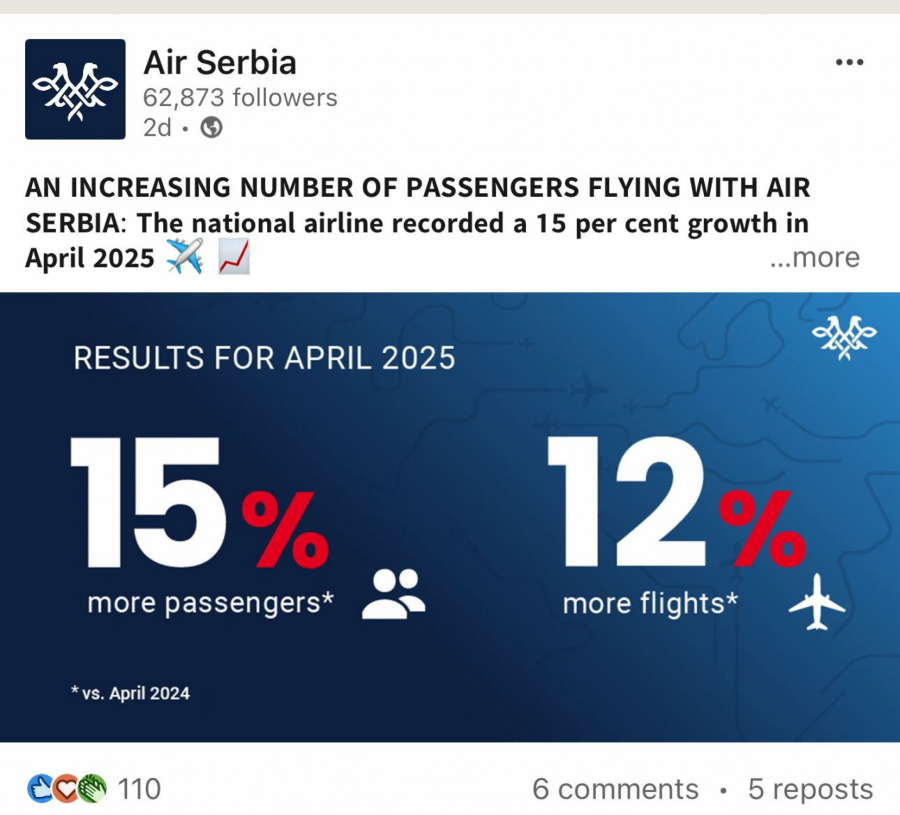Click the rising chart emoji in the post text
Image resolution: width=900 pixels, height=815 pixels.
(x=233, y=258)
